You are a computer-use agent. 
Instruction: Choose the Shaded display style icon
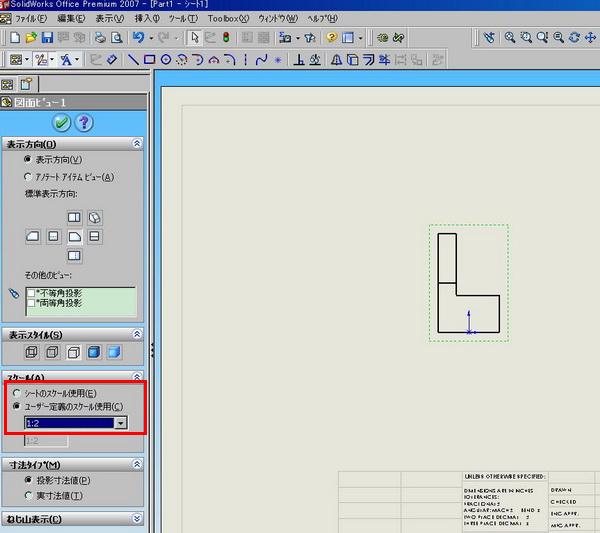(114, 352)
